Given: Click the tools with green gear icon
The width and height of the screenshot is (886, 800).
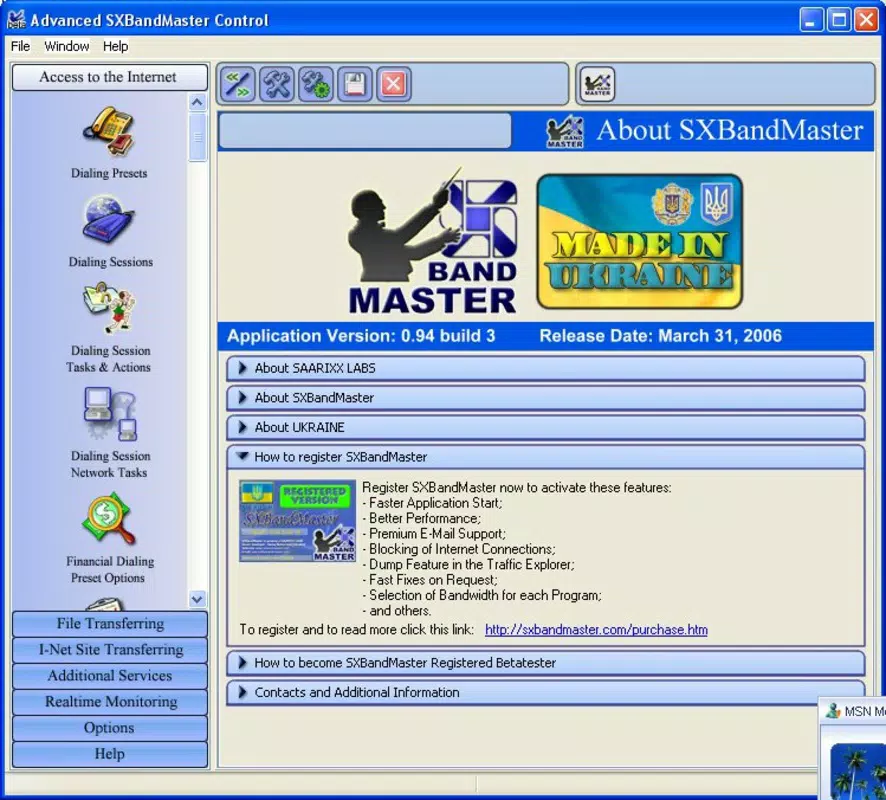Looking at the screenshot, I should tap(315, 84).
